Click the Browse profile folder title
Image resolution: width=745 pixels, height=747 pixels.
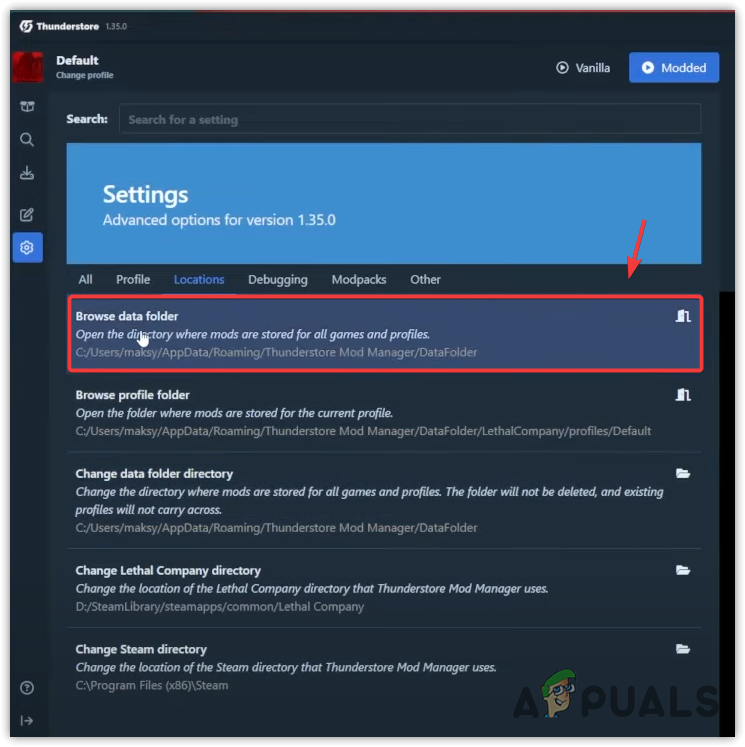coord(132,395)
